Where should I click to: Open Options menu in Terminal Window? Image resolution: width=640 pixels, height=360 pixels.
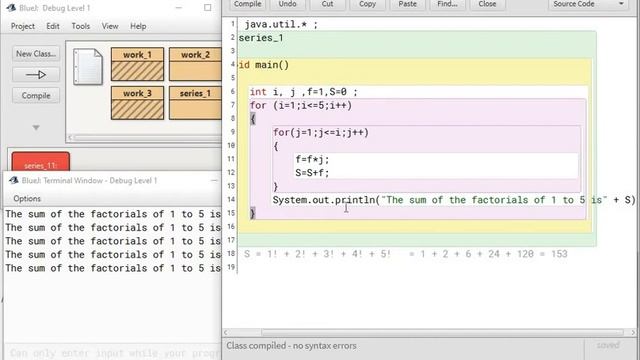27,199
